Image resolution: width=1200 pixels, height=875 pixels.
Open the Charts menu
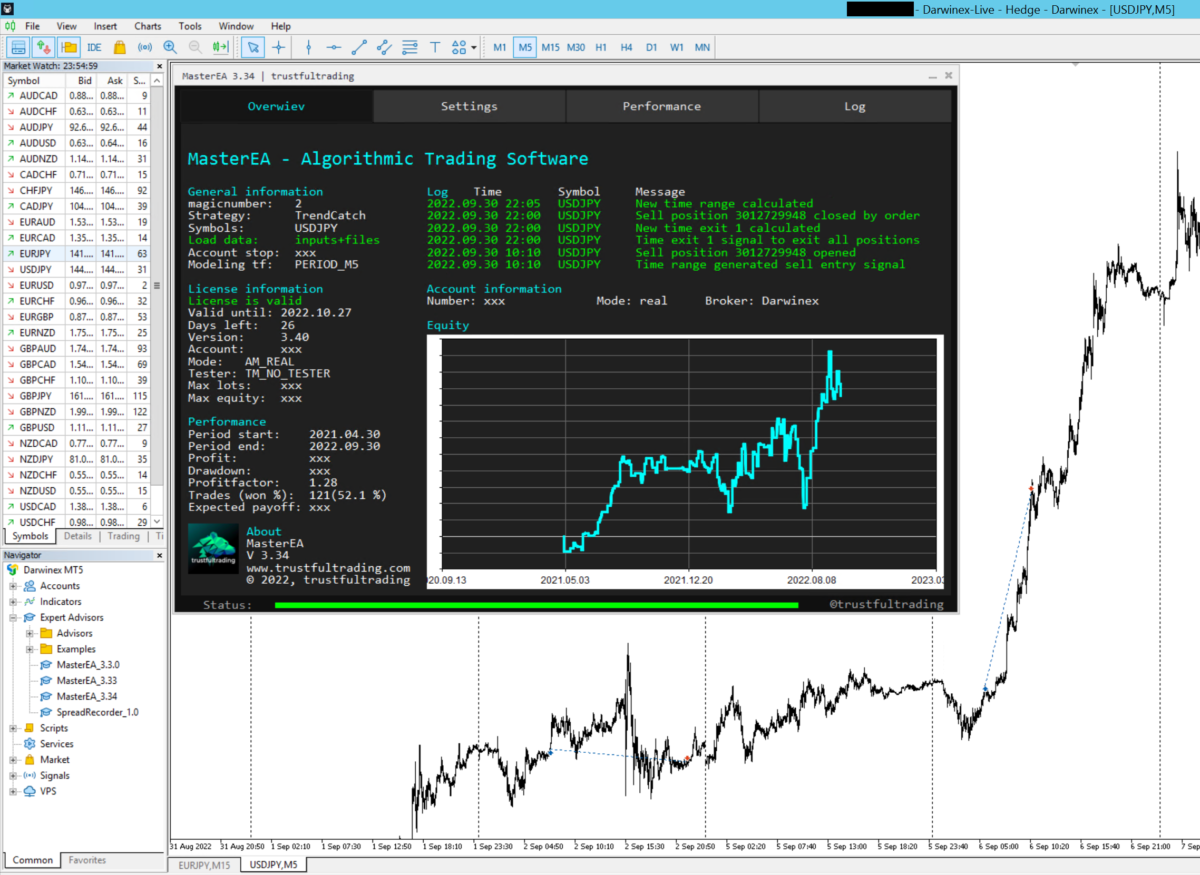(148, 26)
